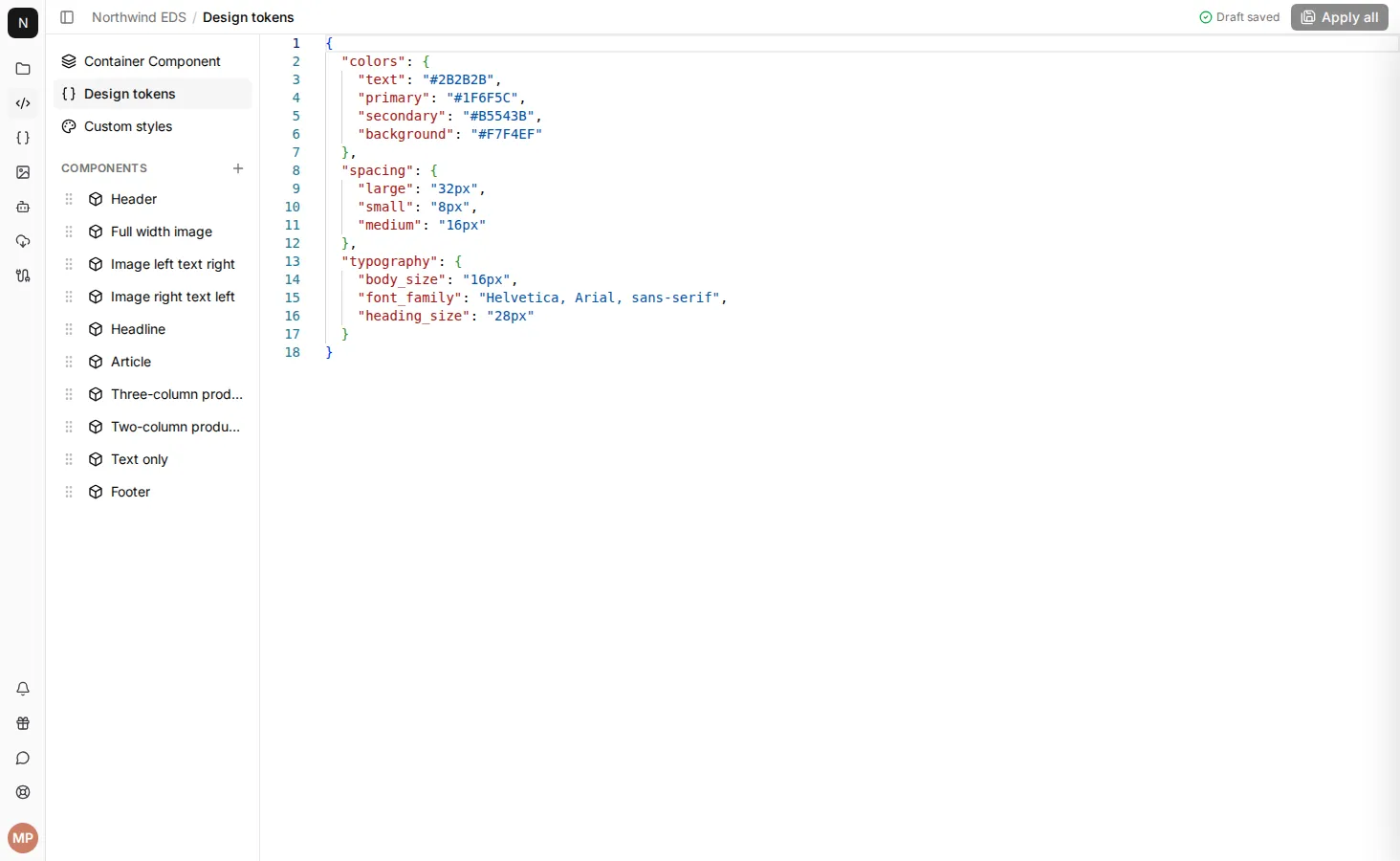1400x861 pixels.
Task: Click the drag handle beside Footer
Action: point(69,492)
